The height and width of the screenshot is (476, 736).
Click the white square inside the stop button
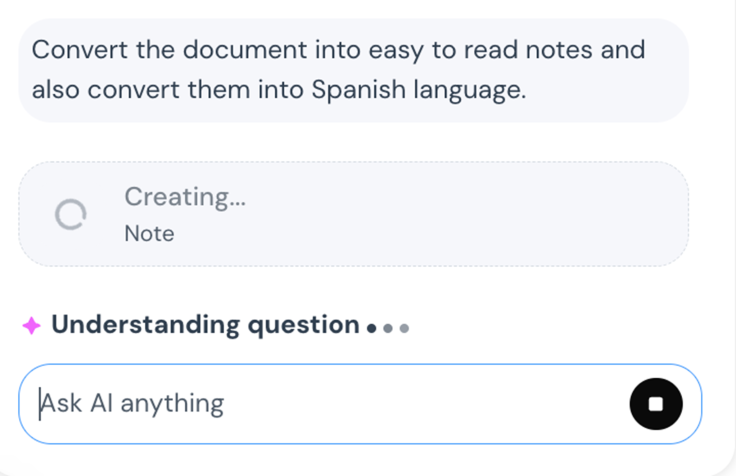(656, 404)
